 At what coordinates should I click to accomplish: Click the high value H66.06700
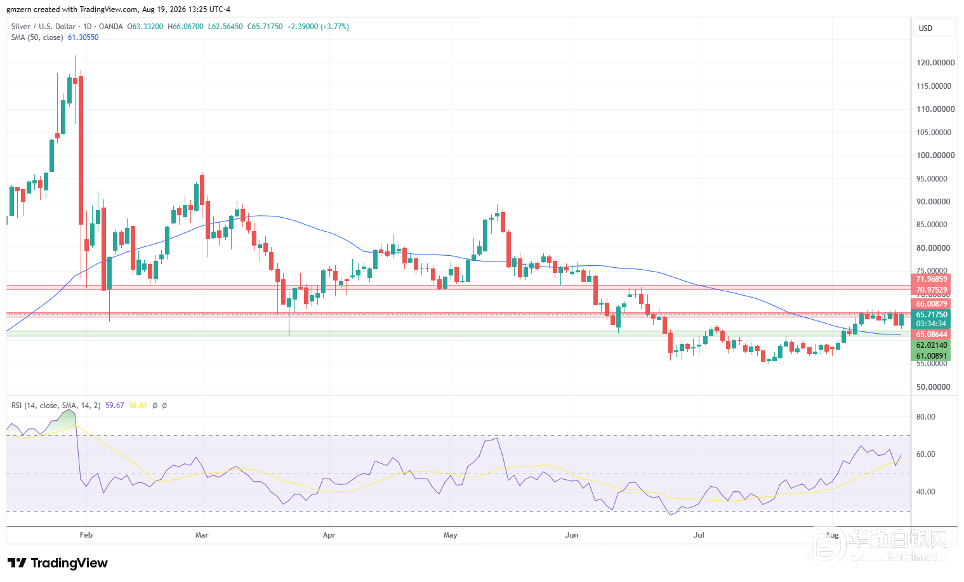(186, 26)
